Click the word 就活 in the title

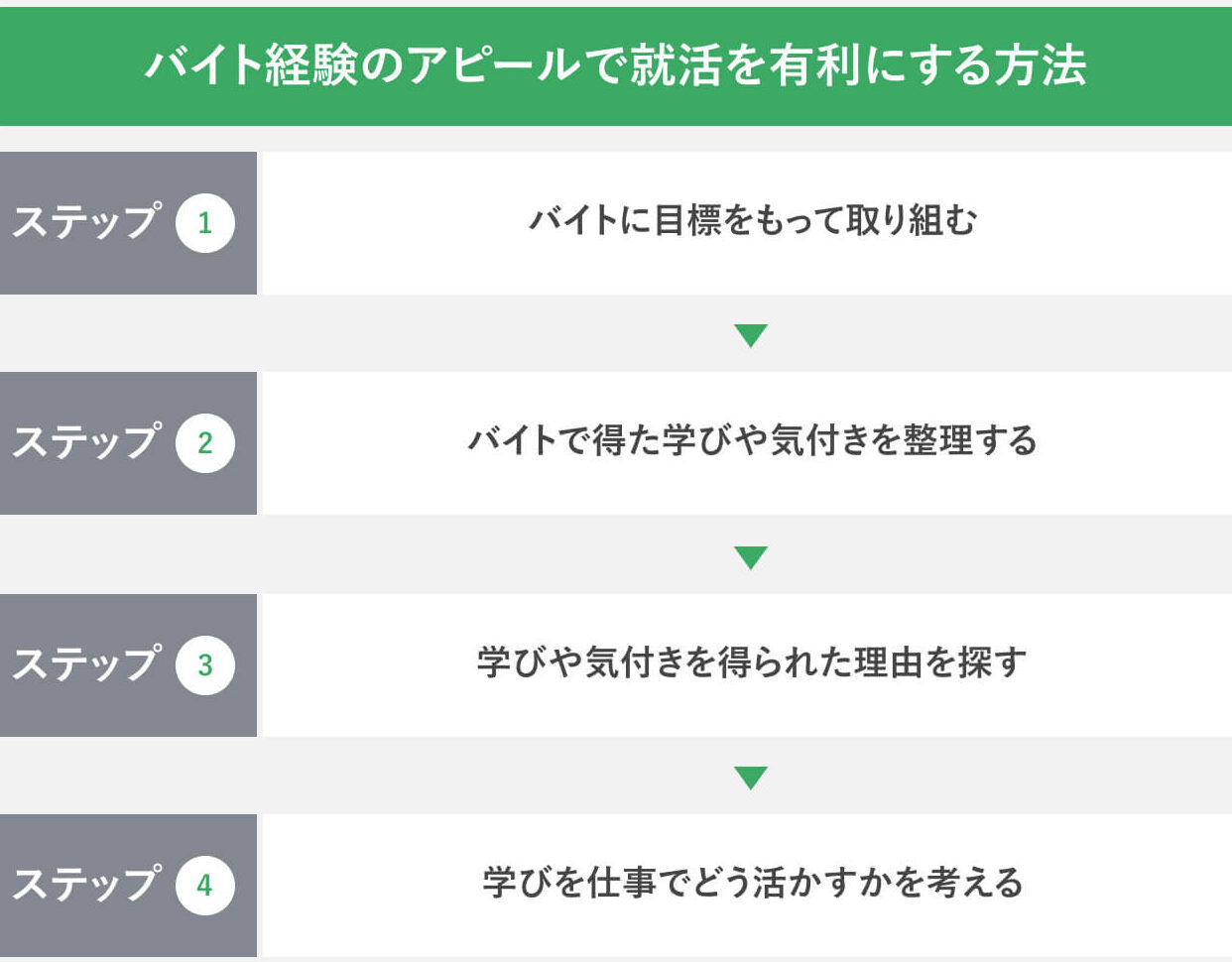(x=675, y=65)
